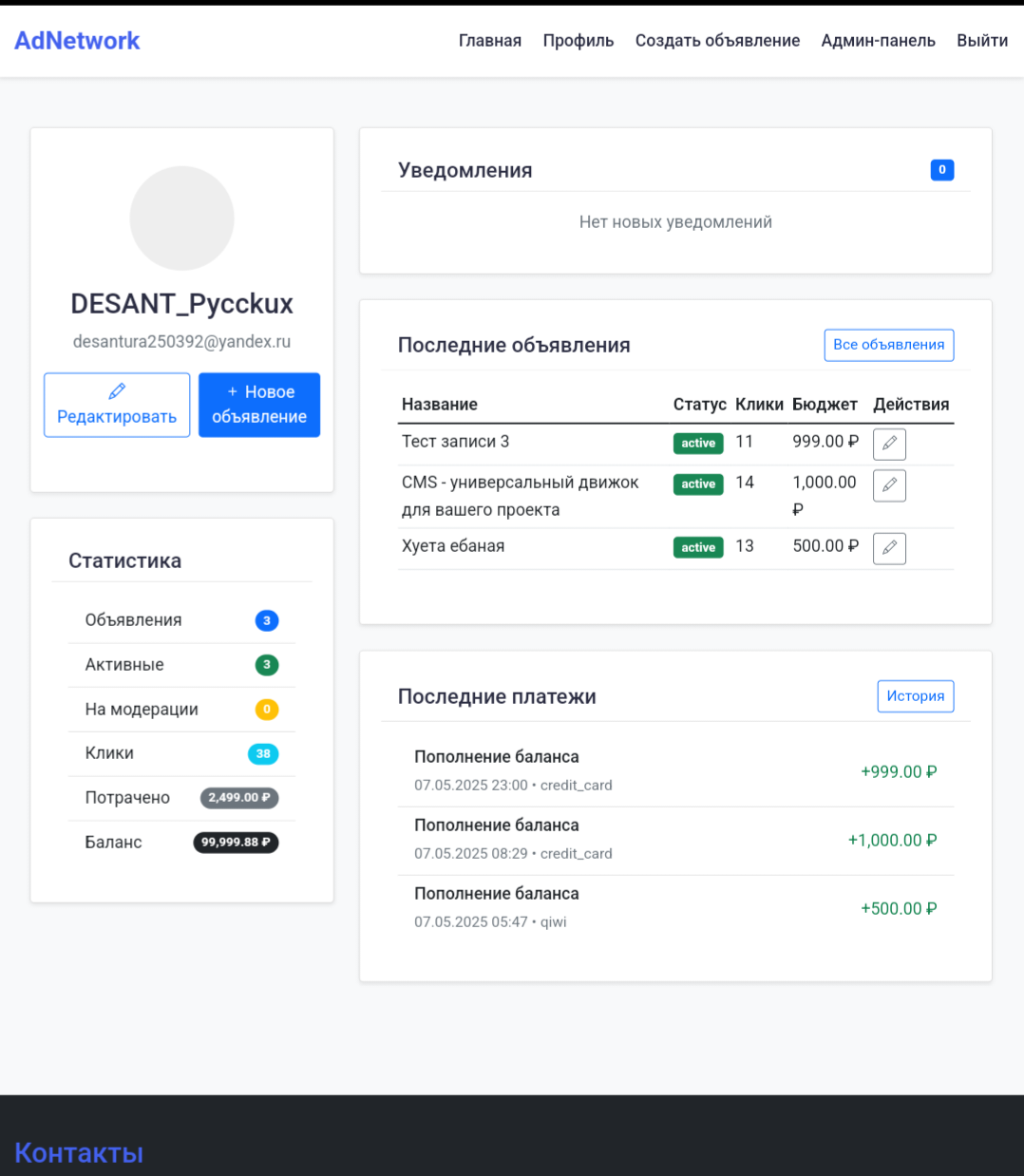The image size is (1024, 1176).
Task: Click the round profile avatar placeholder
Action: [181, 218]
